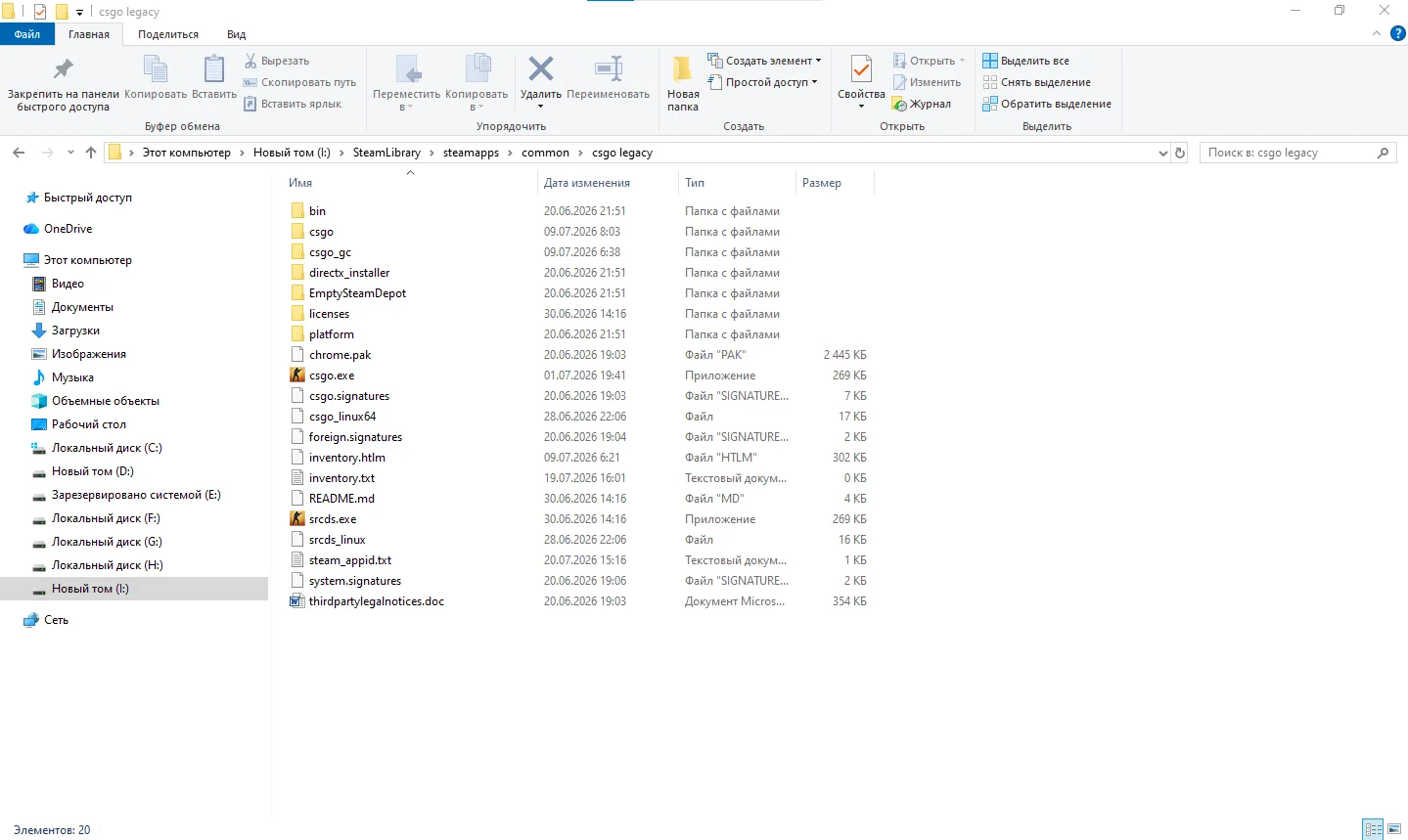Rename item with Переименовать
Screen dimensions: 1408x840
click(x=609, y=78)
